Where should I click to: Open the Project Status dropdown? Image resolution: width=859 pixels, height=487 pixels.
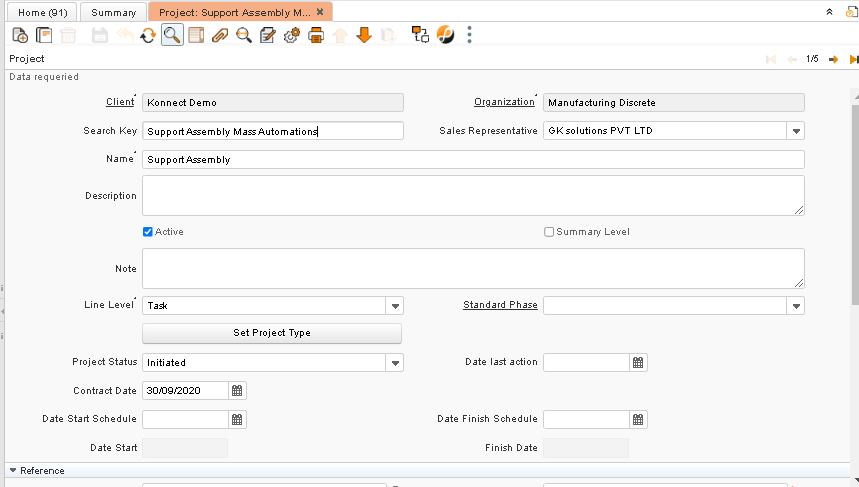click(x=395, y=363)
